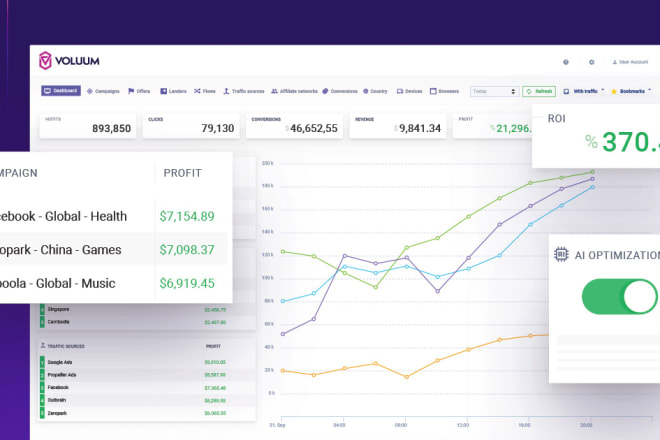Click the Devices icon
Viewport: 660px width, 440px height.
click(x=400, y=91)
